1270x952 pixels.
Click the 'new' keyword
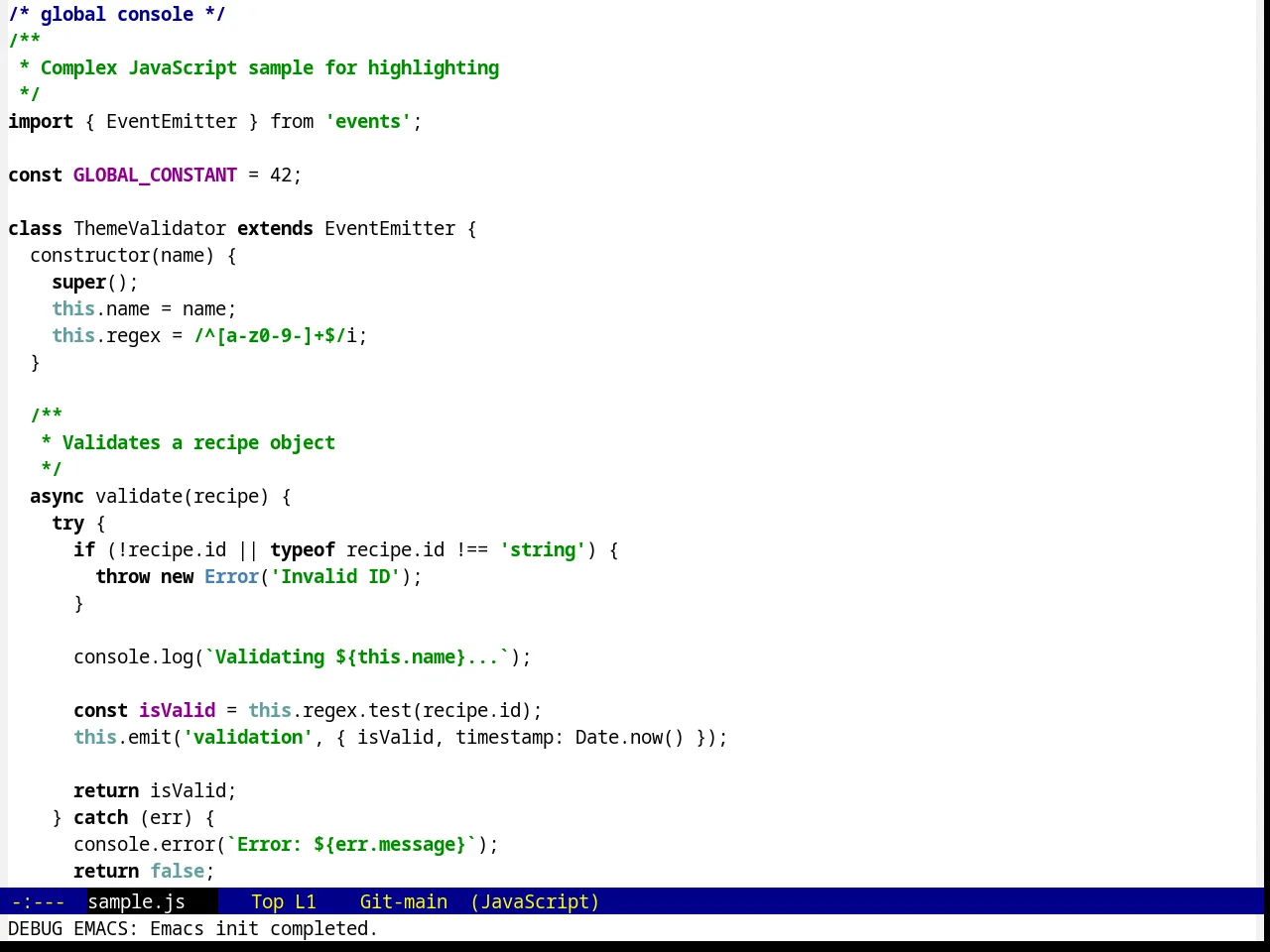[x=177, y=576]
